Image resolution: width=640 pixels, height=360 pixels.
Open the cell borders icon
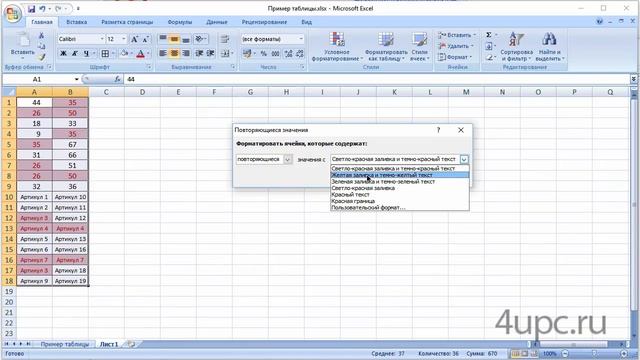105,53
